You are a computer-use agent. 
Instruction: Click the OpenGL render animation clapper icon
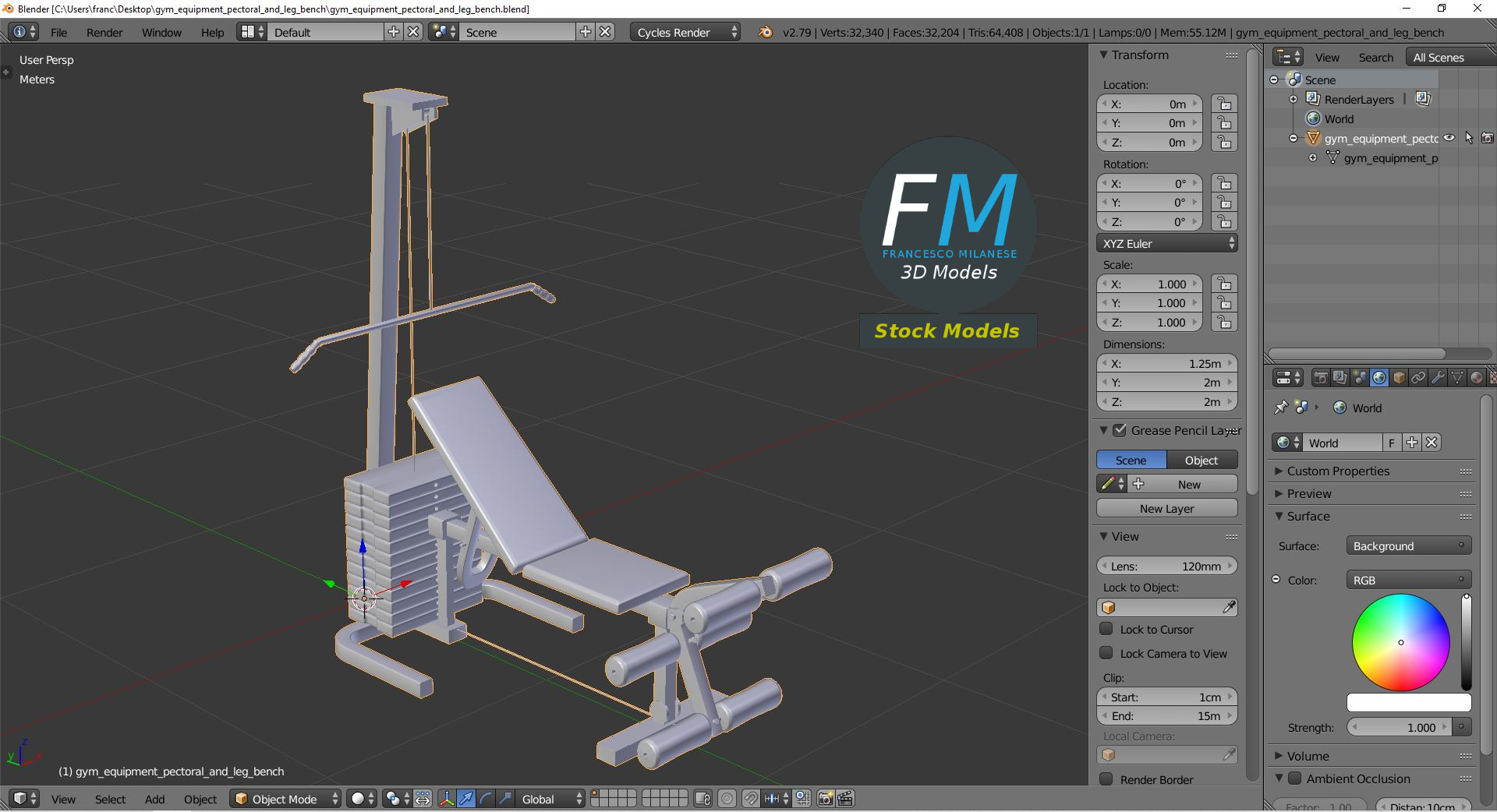coord(845,799)
